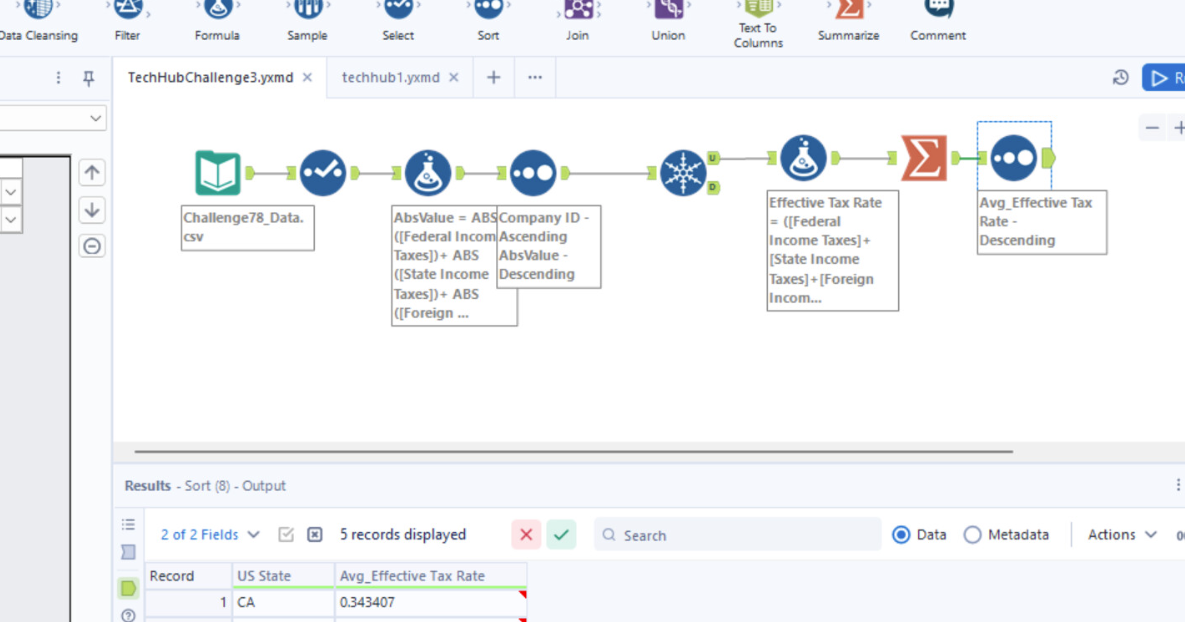Open workflow history clock icon

[x=1120, y=78]
